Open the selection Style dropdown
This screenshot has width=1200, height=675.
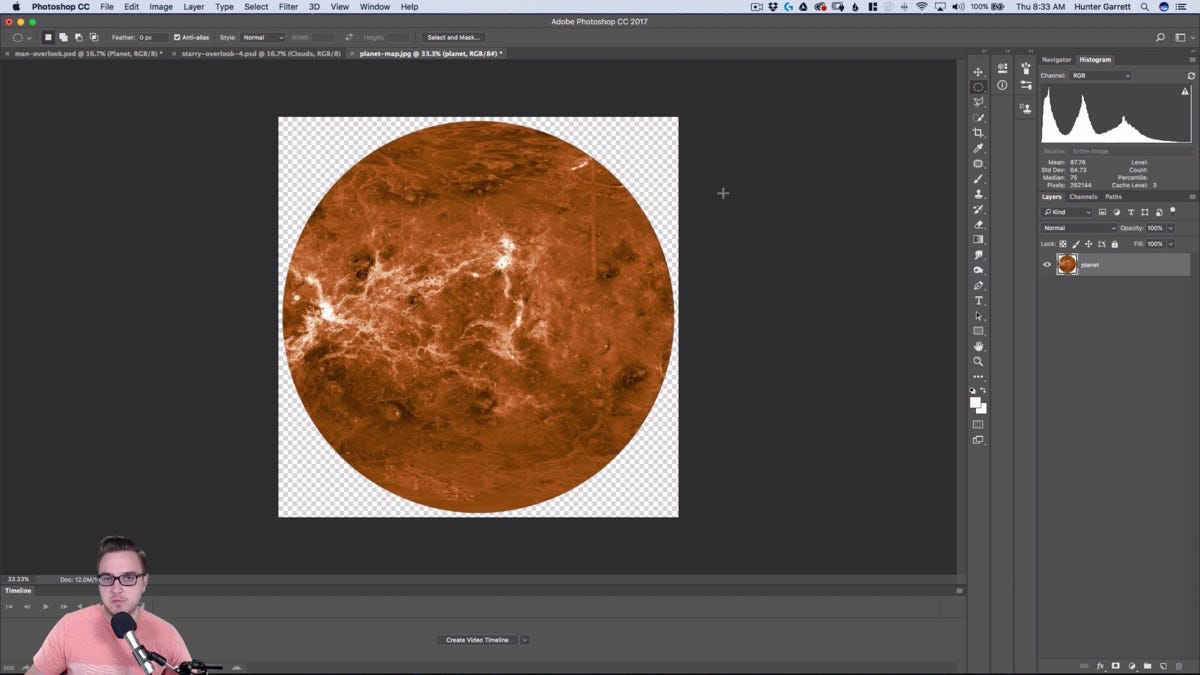point(263,38)
